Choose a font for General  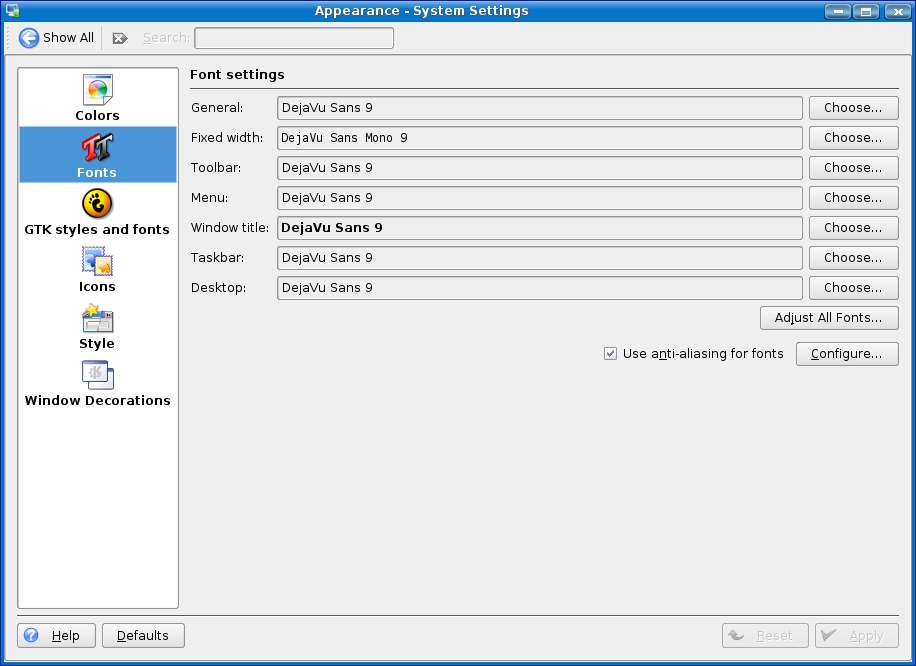(x=853, y=108)
